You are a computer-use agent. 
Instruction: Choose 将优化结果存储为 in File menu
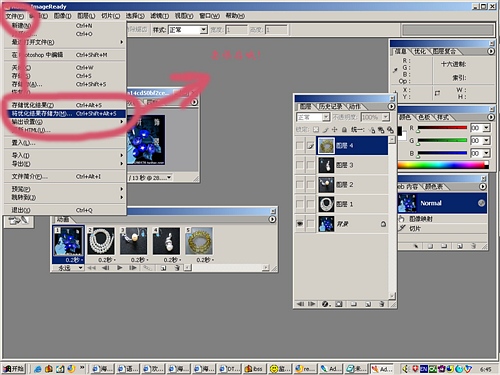point(65,114)
